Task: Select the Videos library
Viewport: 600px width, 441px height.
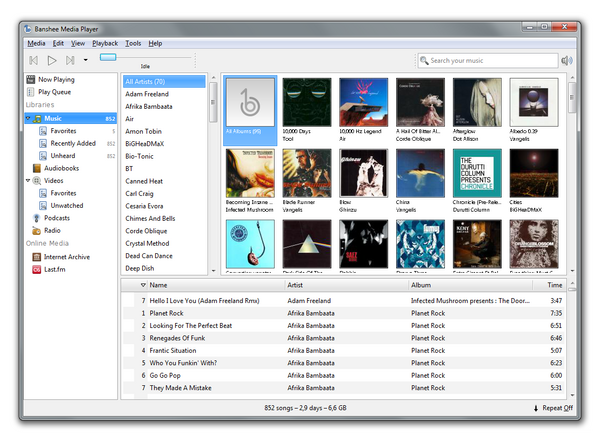Action: (71, 181)
